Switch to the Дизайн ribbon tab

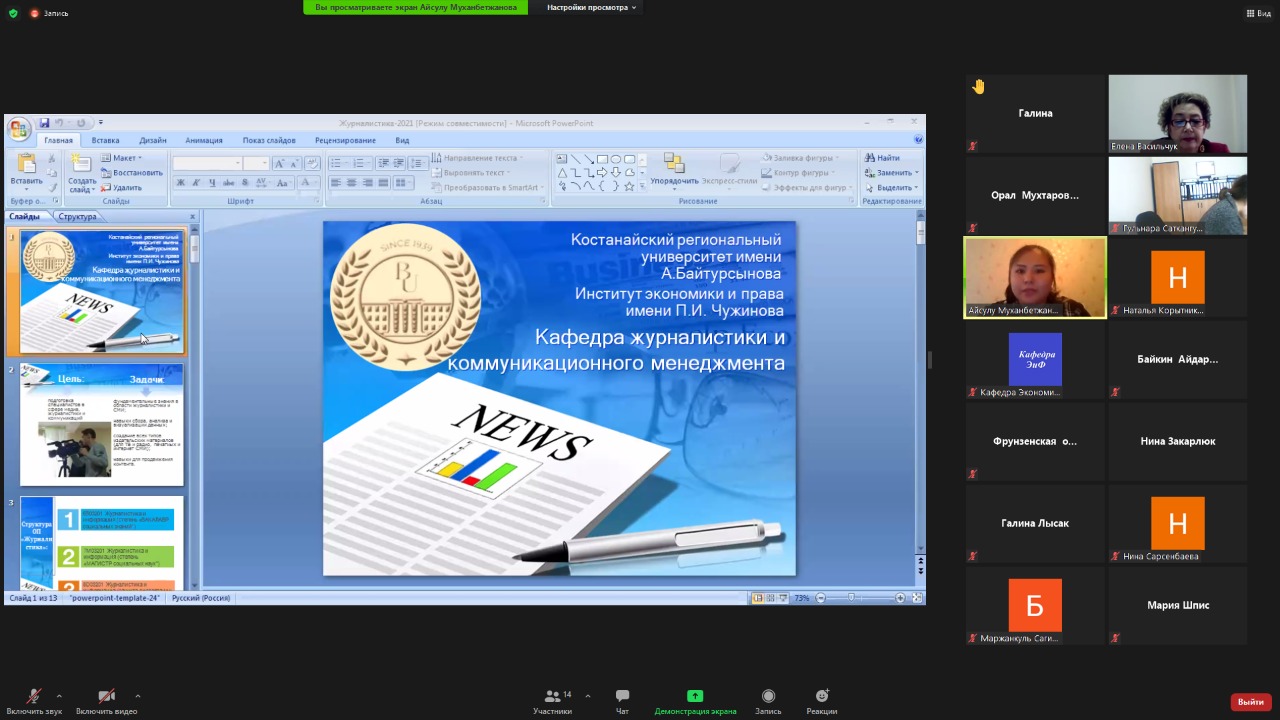click(x=153, y=140)
